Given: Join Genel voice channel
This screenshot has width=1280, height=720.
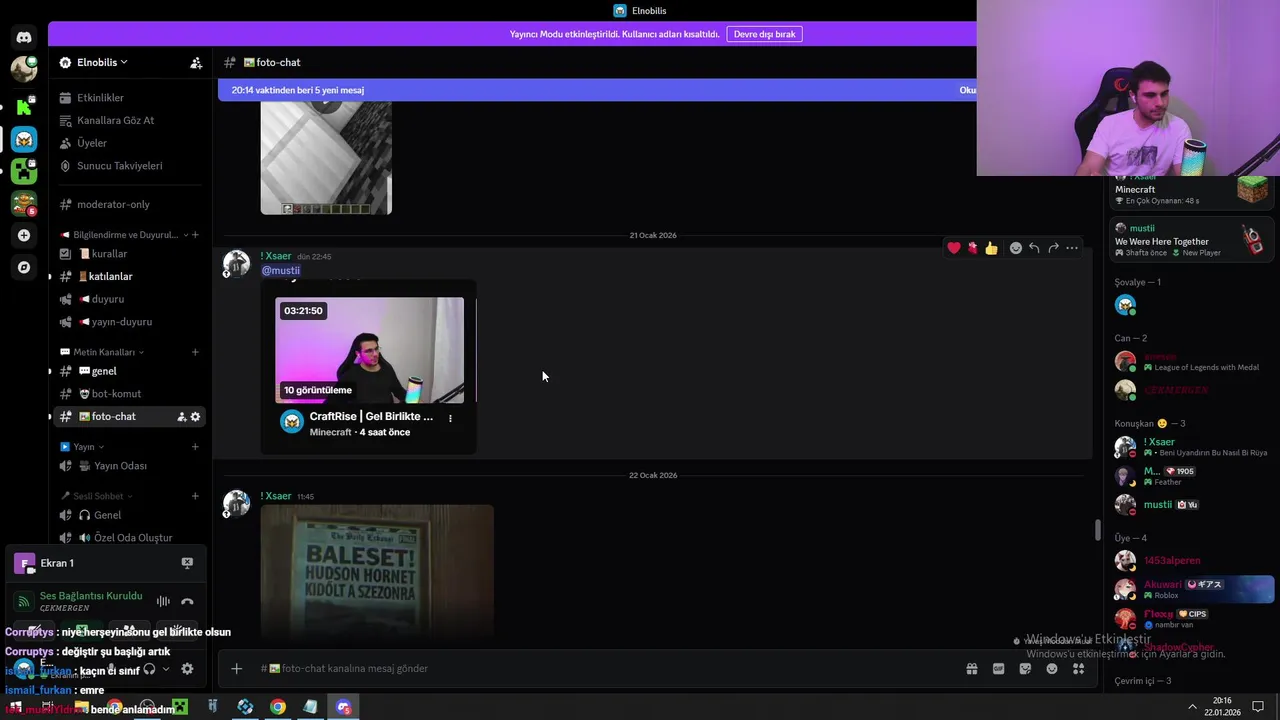Looking at the screenshot, I should point(128,515).
